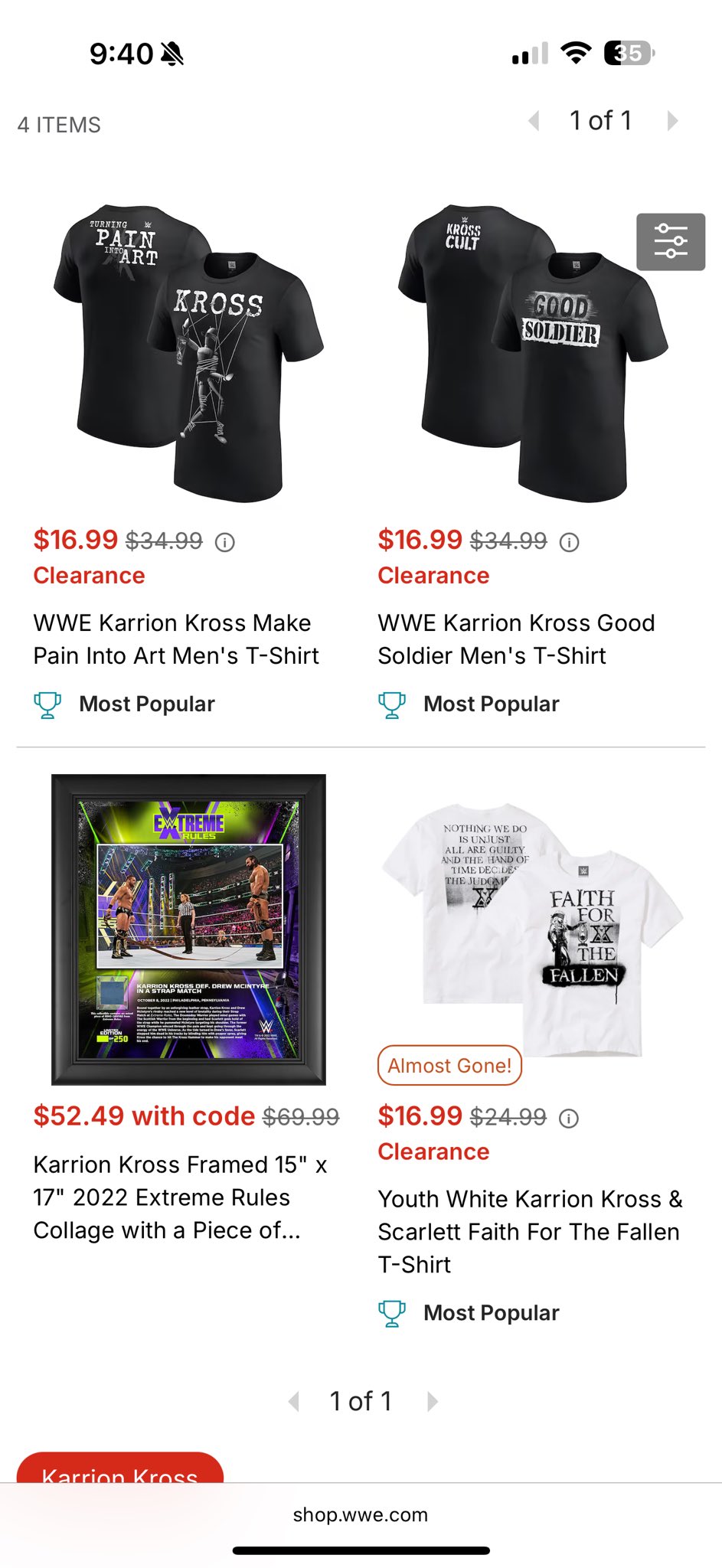Open the Good Soldier T-shirt image
722x1568 pixels.
[533, 353]
